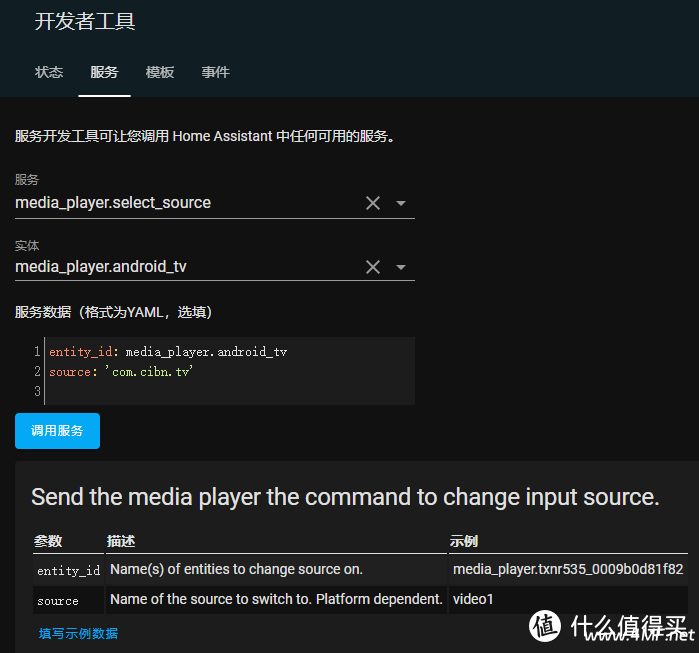Go to the 事件 tab
This screenshot has height=653, width=699.
215,72
